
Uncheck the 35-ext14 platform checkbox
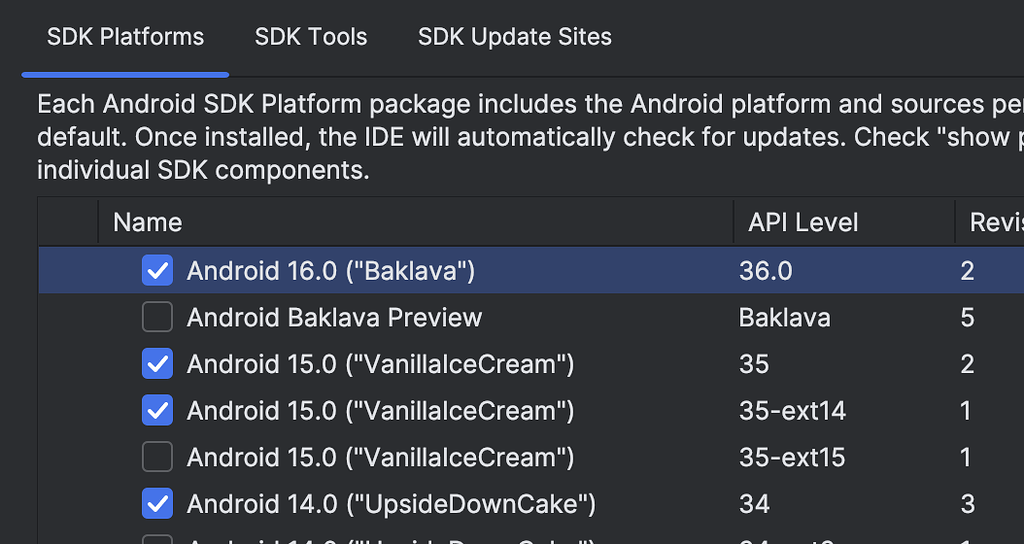click(x=157, y=410)
